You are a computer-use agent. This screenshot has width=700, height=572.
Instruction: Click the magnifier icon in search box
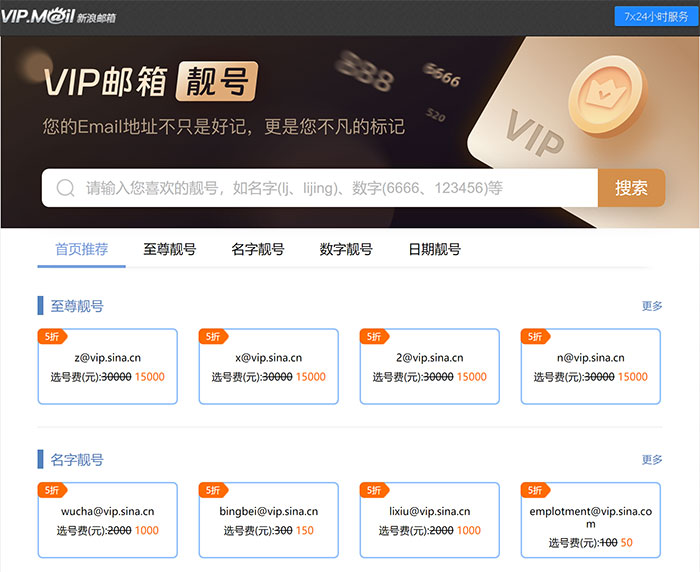coord(66,188)
